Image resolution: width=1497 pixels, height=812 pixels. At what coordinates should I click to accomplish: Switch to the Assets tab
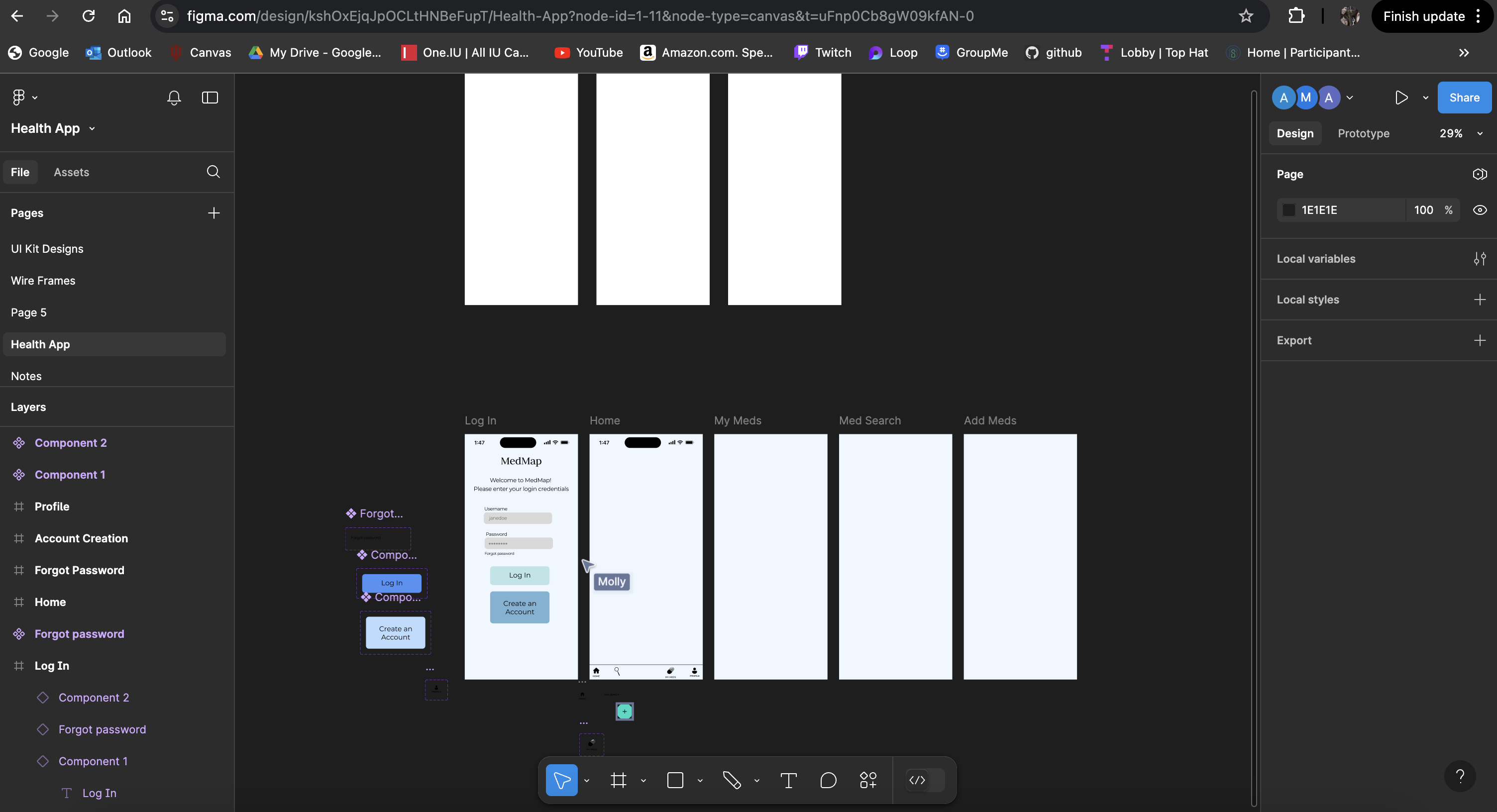72,173
